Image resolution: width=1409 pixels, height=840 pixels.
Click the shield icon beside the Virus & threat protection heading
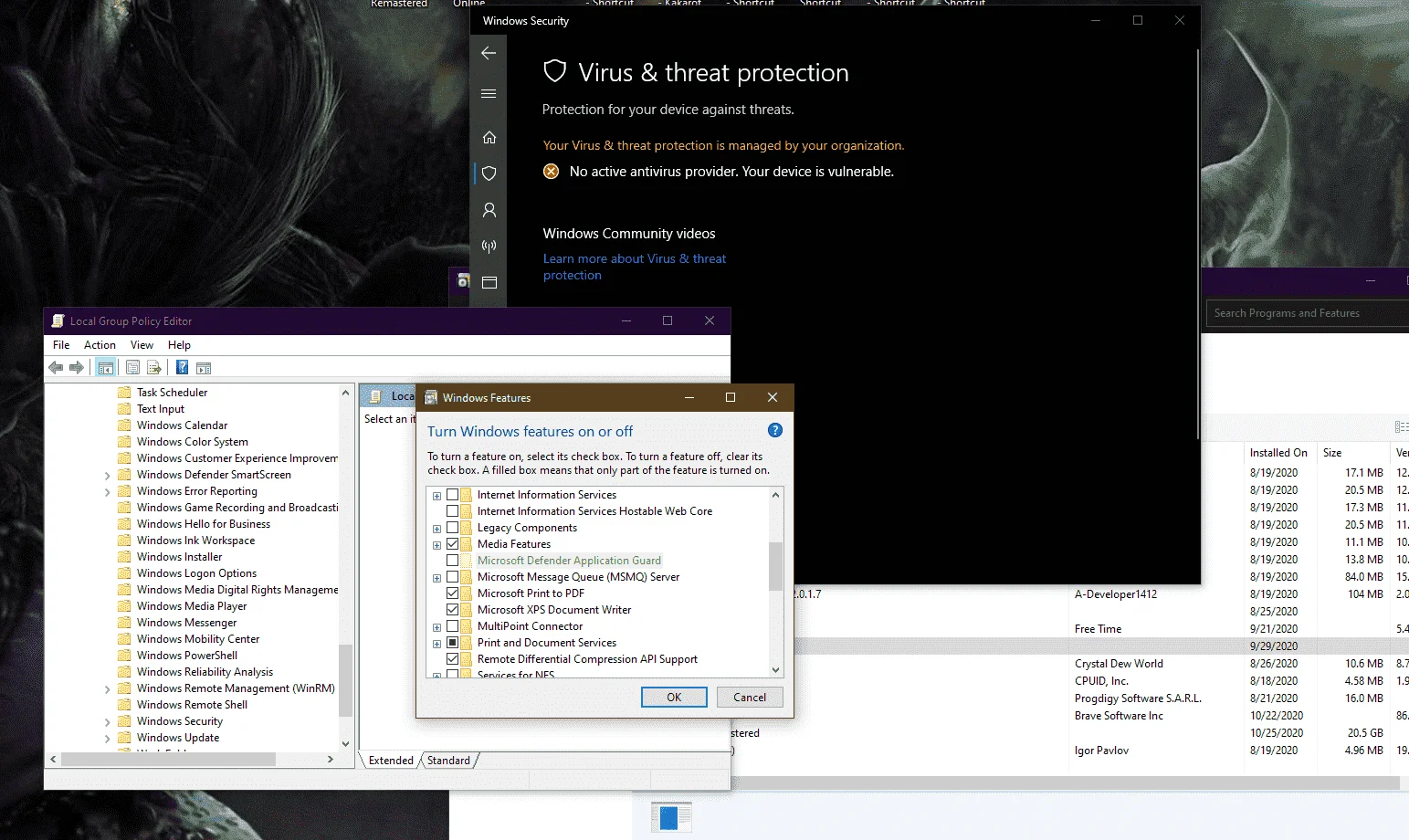554,72
